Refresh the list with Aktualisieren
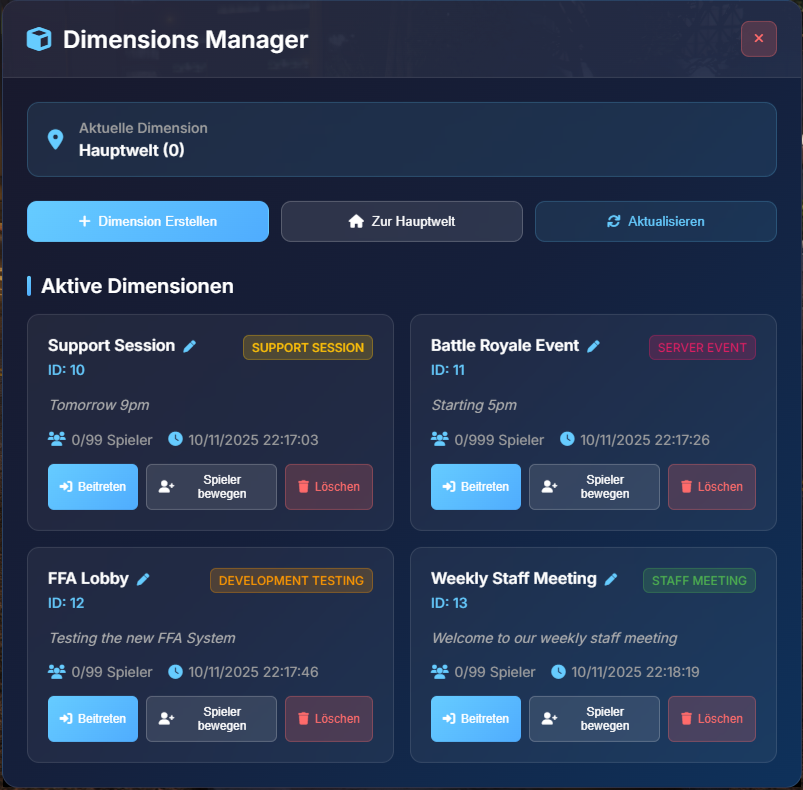 tap(656, 221)
